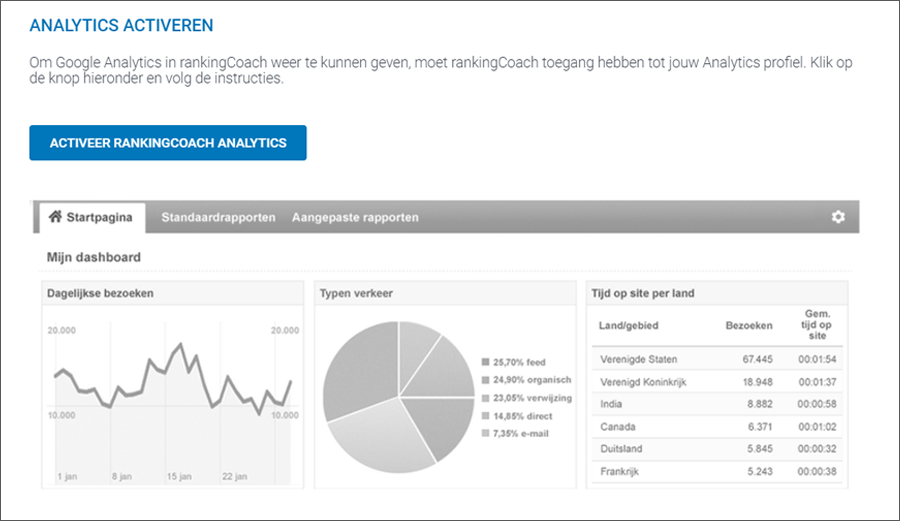
Task: Click the 1 jan axis label
Action: pyautogui.click(x=67, y=476)
